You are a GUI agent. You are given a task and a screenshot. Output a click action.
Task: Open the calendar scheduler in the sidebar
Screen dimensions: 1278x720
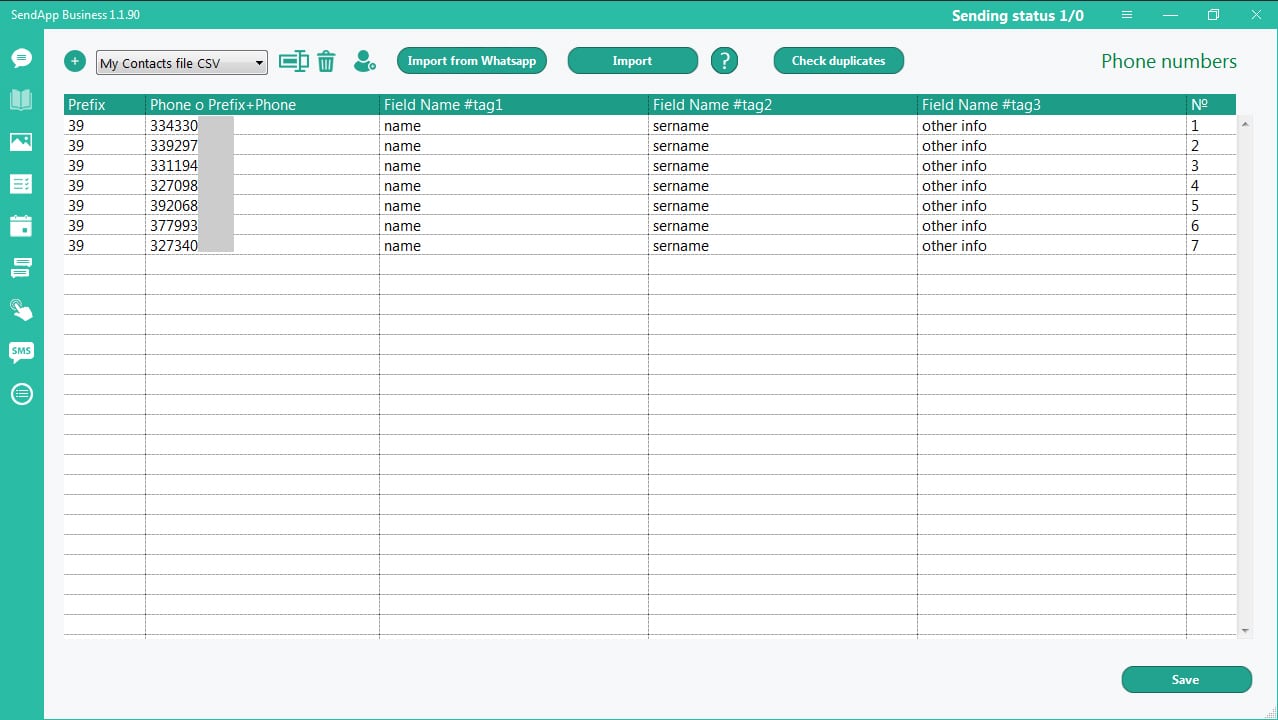click(21, 226)
